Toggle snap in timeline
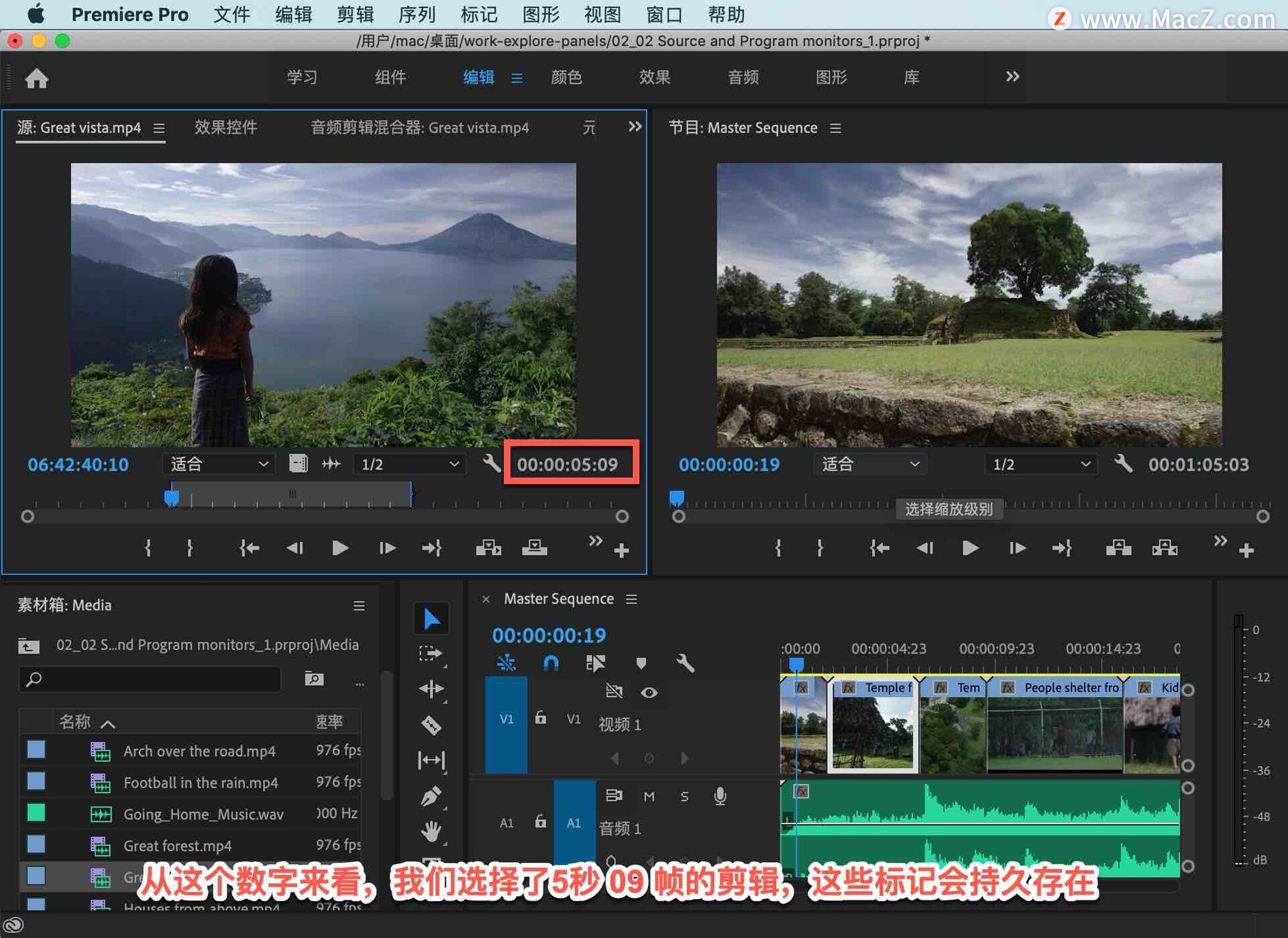 click(550, 664)
